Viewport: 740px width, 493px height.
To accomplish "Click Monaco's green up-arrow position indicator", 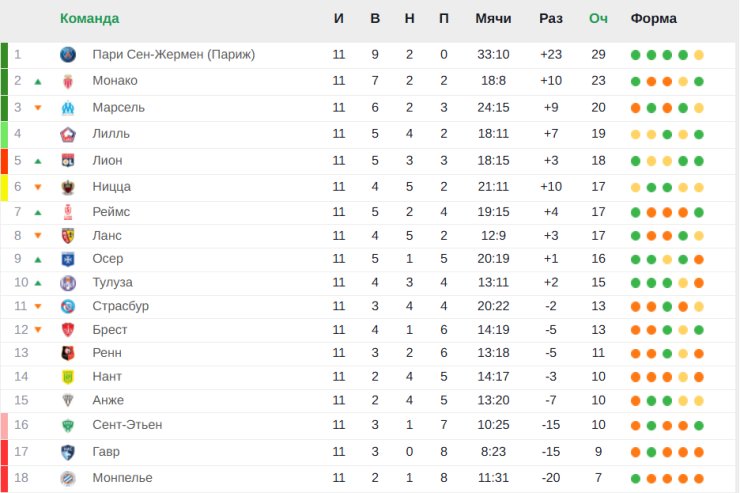I will pos(38,82).
